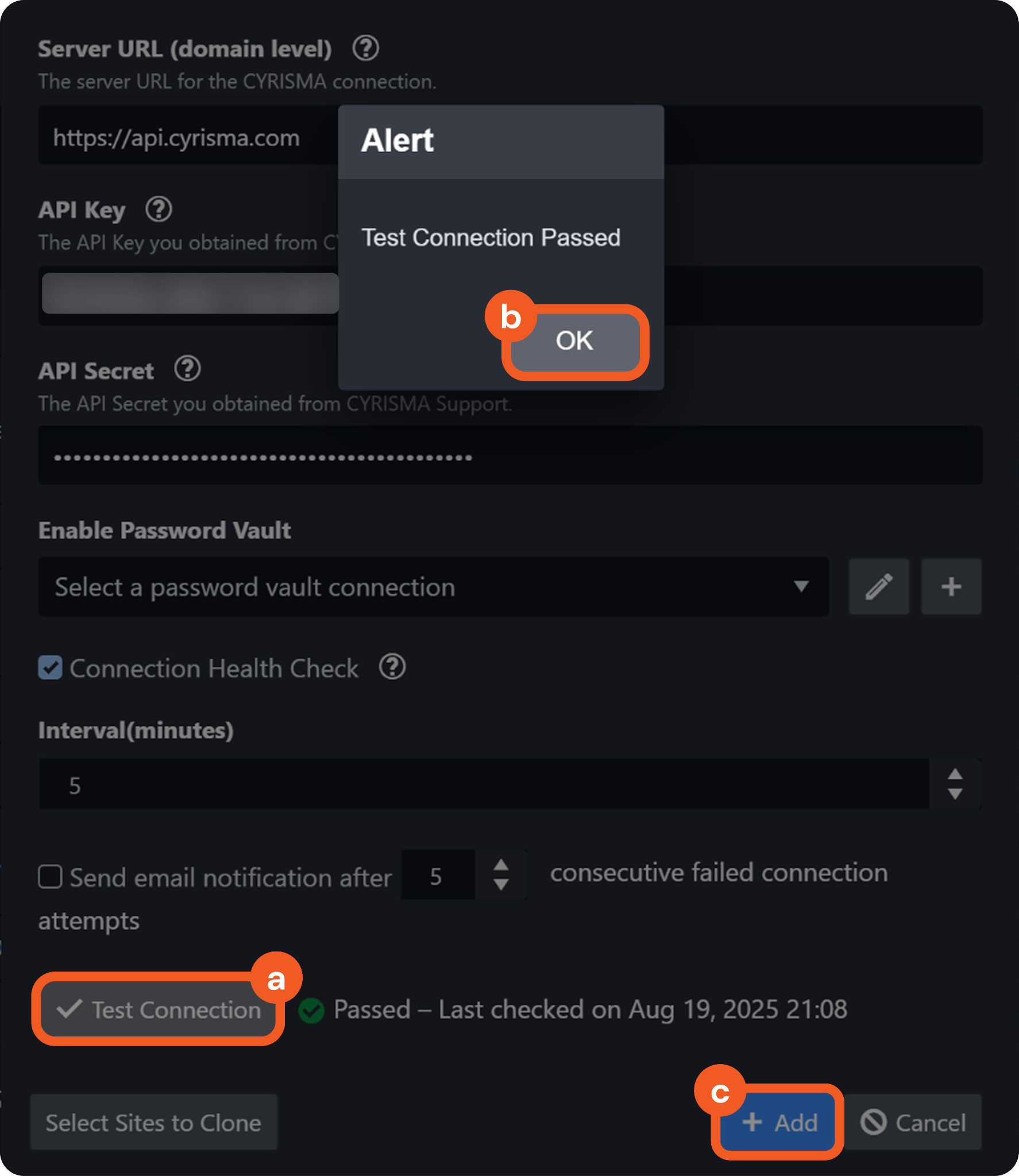Click help icon next to Connection Health Check
The width and height of the screenshot is (1019, 1176).
tap(392, 667)
